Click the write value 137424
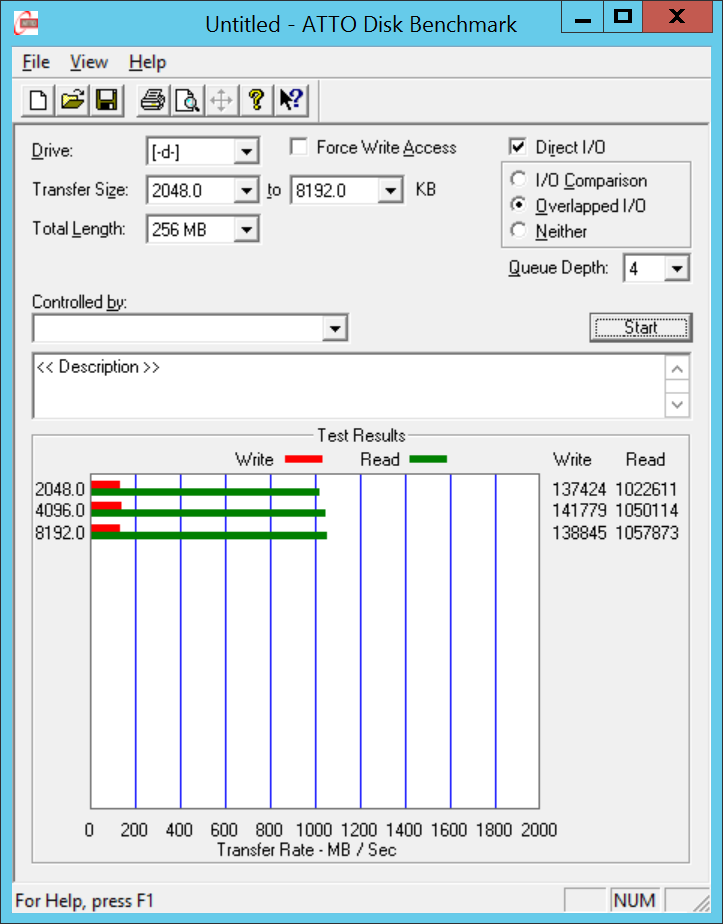The width and height of the screenshot is (723, 924). pos(579,489)
